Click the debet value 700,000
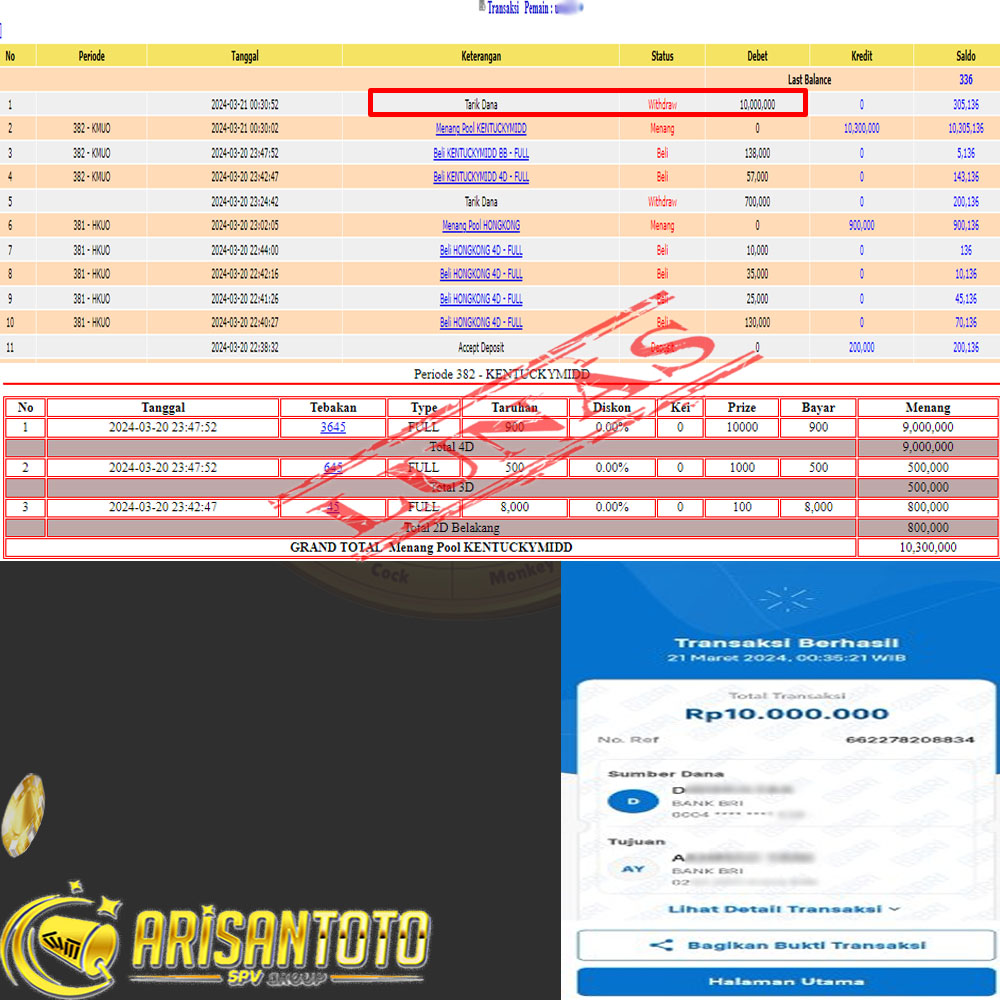Screen dimensions: 1000x1000 pyautogui.click(x=757, y=202)
